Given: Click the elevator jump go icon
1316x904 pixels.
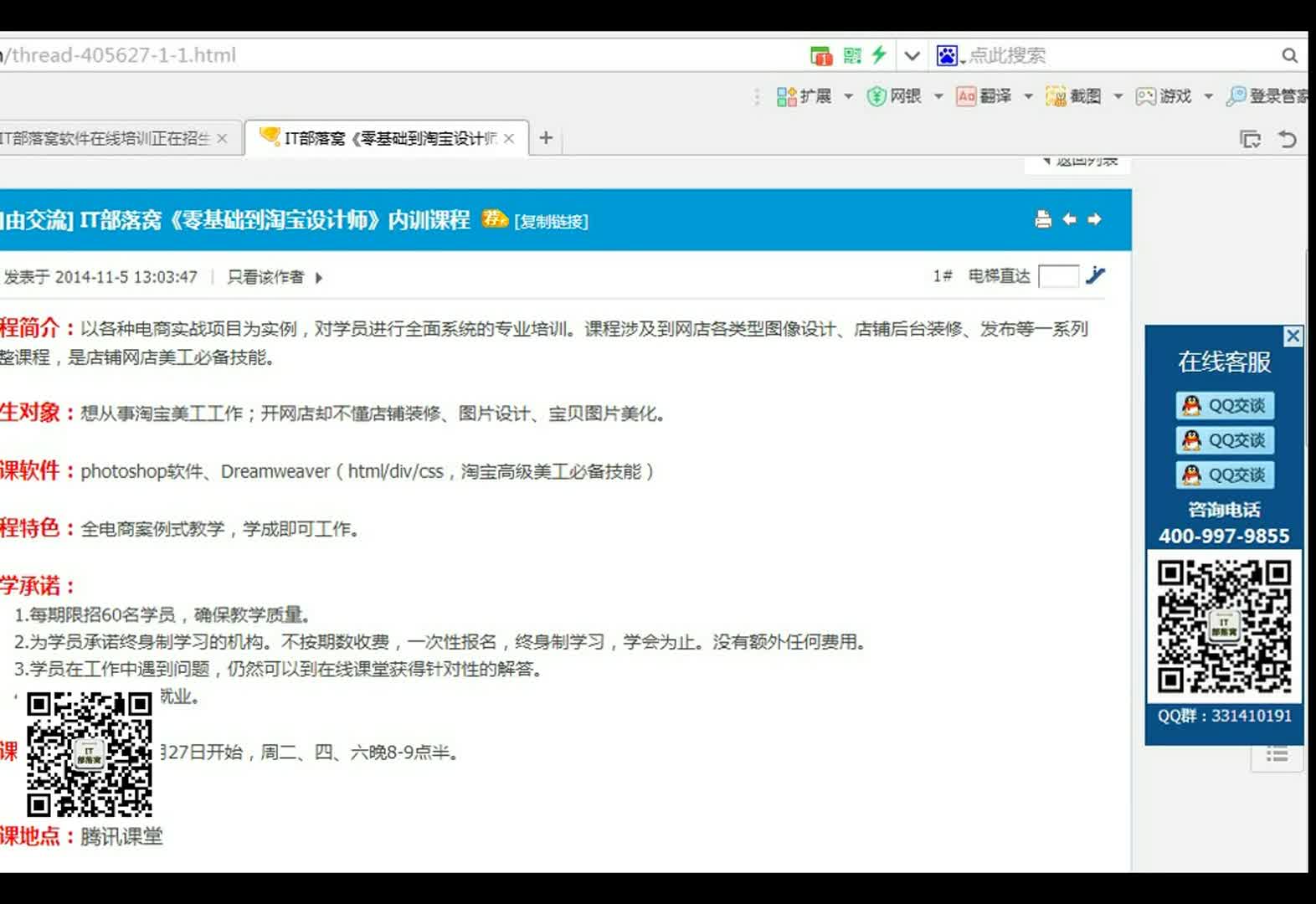Looking at the screenshot, I should pos(1096,275).
